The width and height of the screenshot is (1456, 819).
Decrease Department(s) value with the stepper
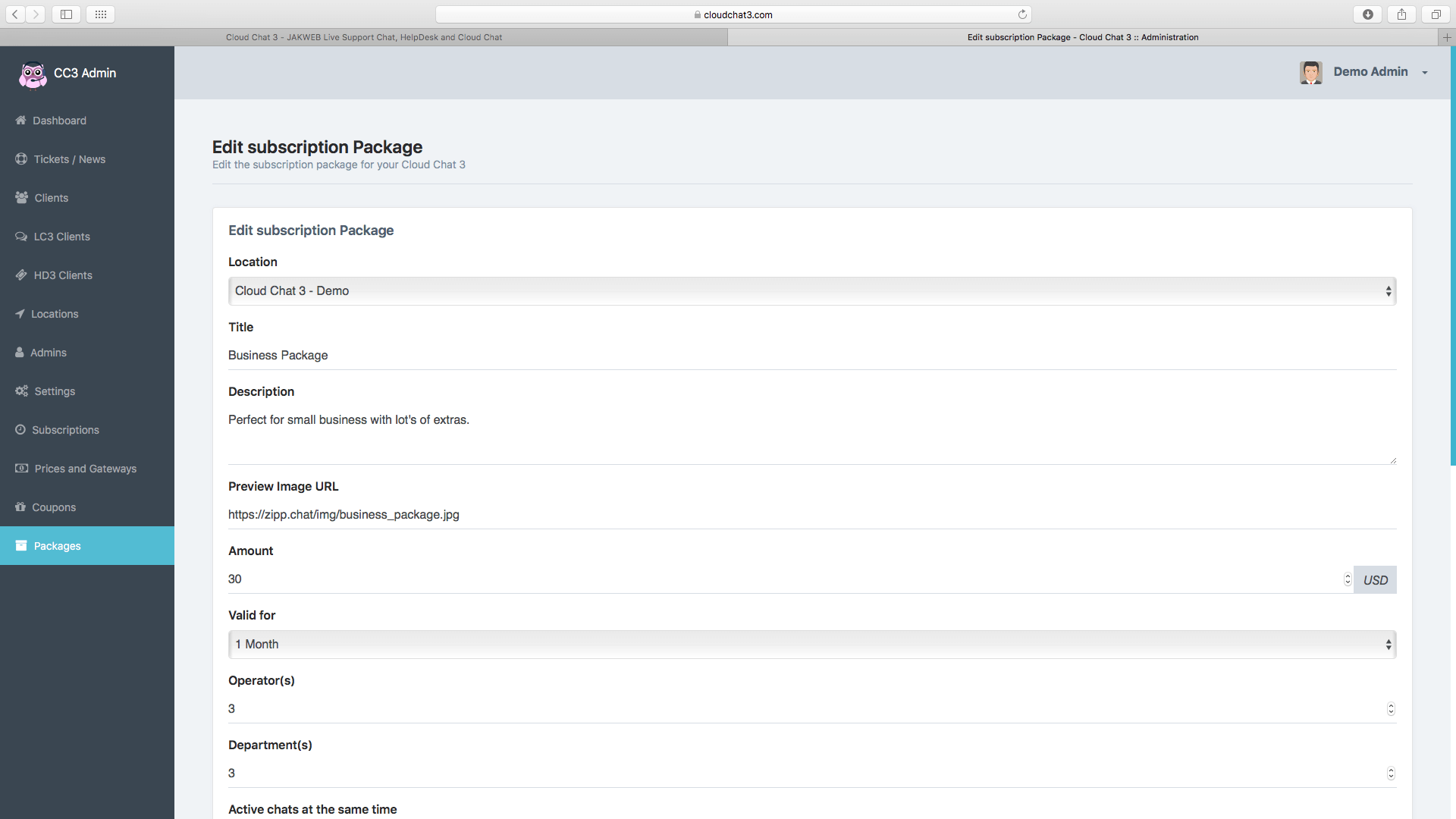(1391, 777)
